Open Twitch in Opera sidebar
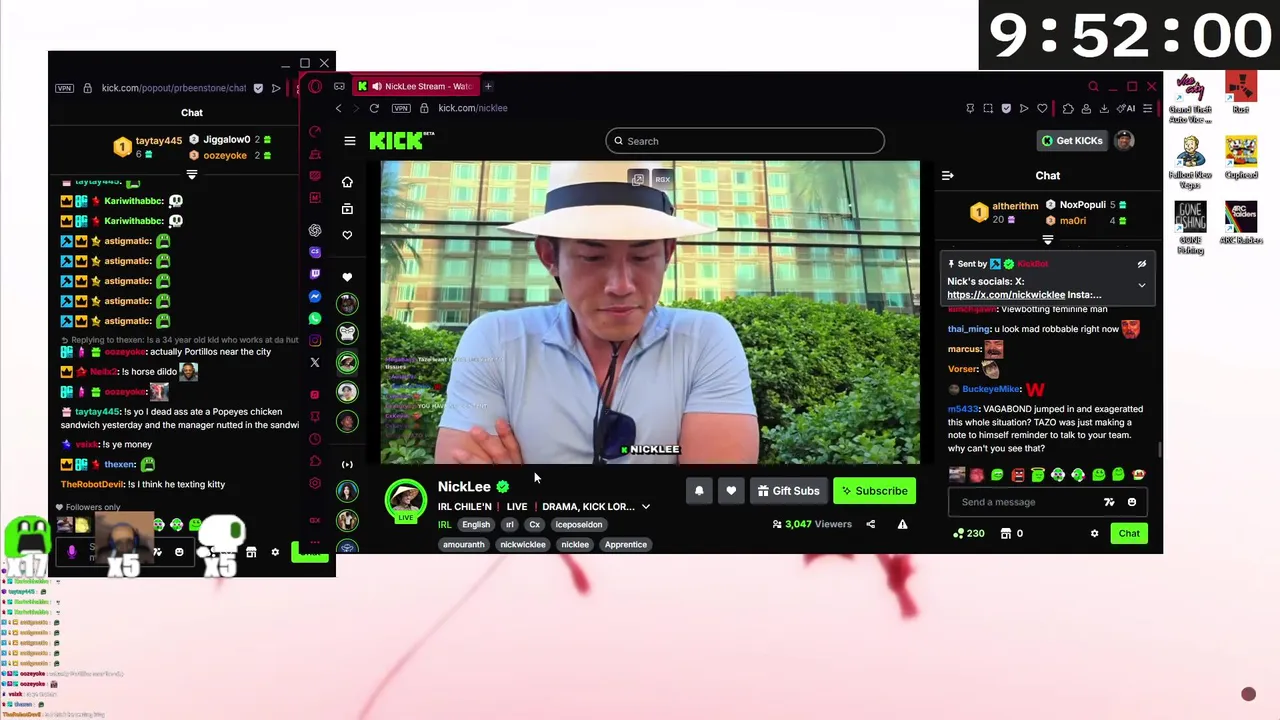This screenshot has width=1280, height=720. [x=315, y=274]
